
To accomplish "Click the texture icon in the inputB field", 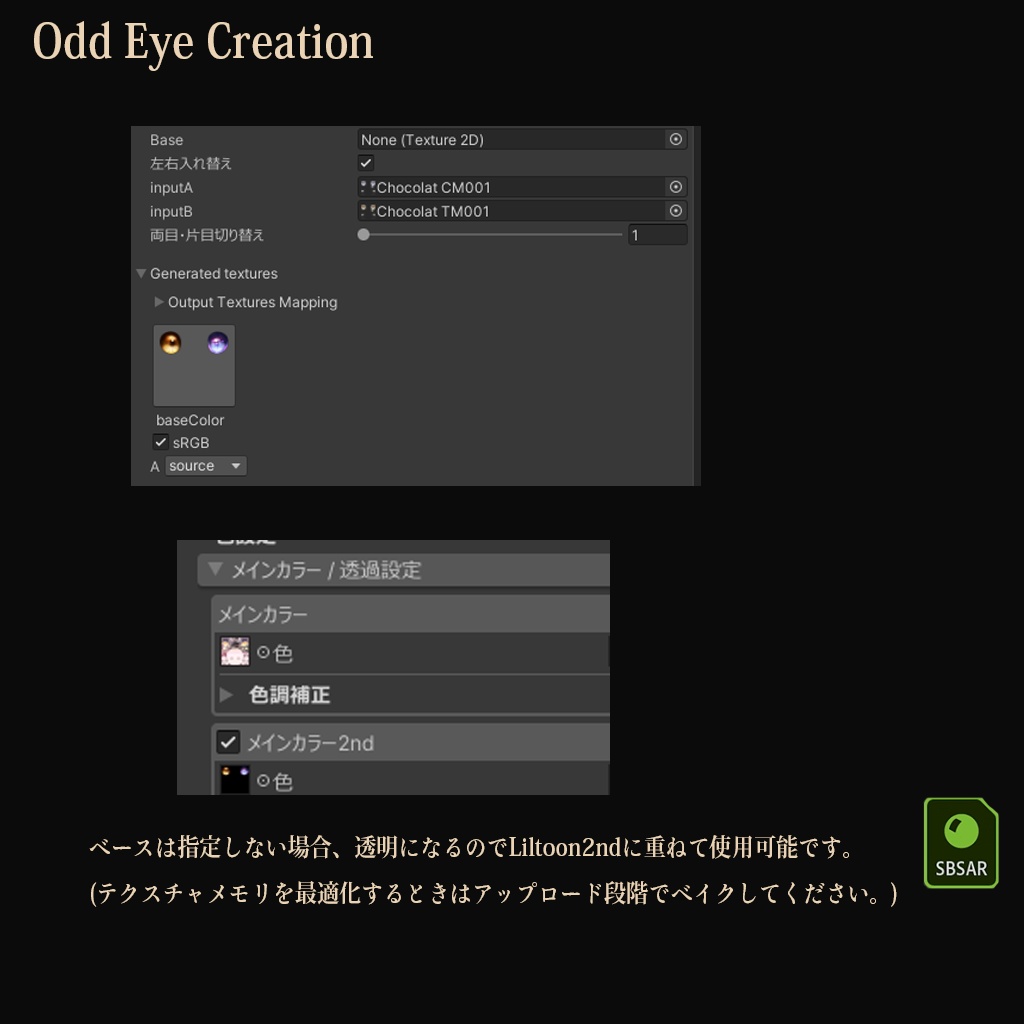I will [368, 211].
